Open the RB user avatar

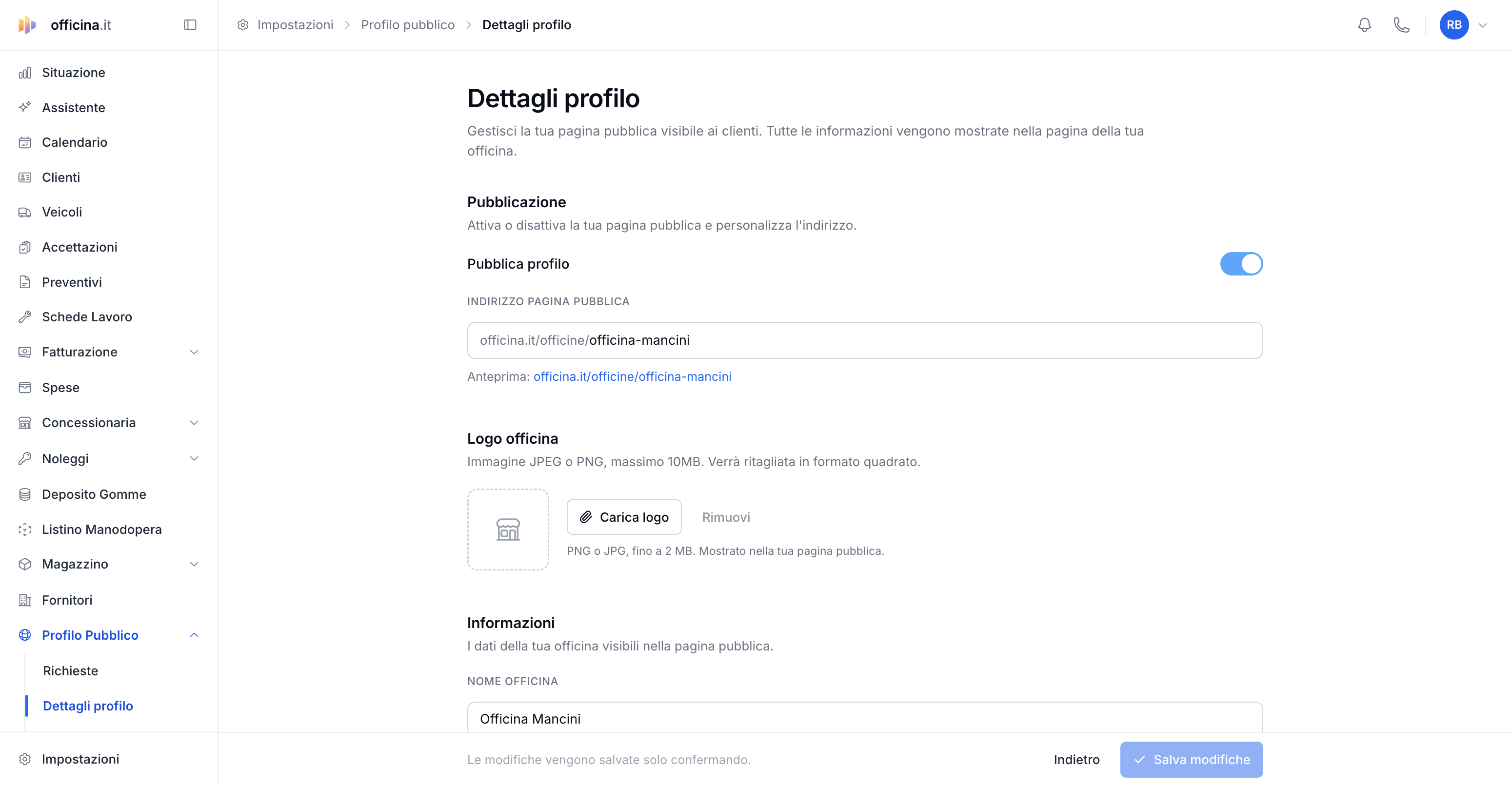pos(1454,25)
